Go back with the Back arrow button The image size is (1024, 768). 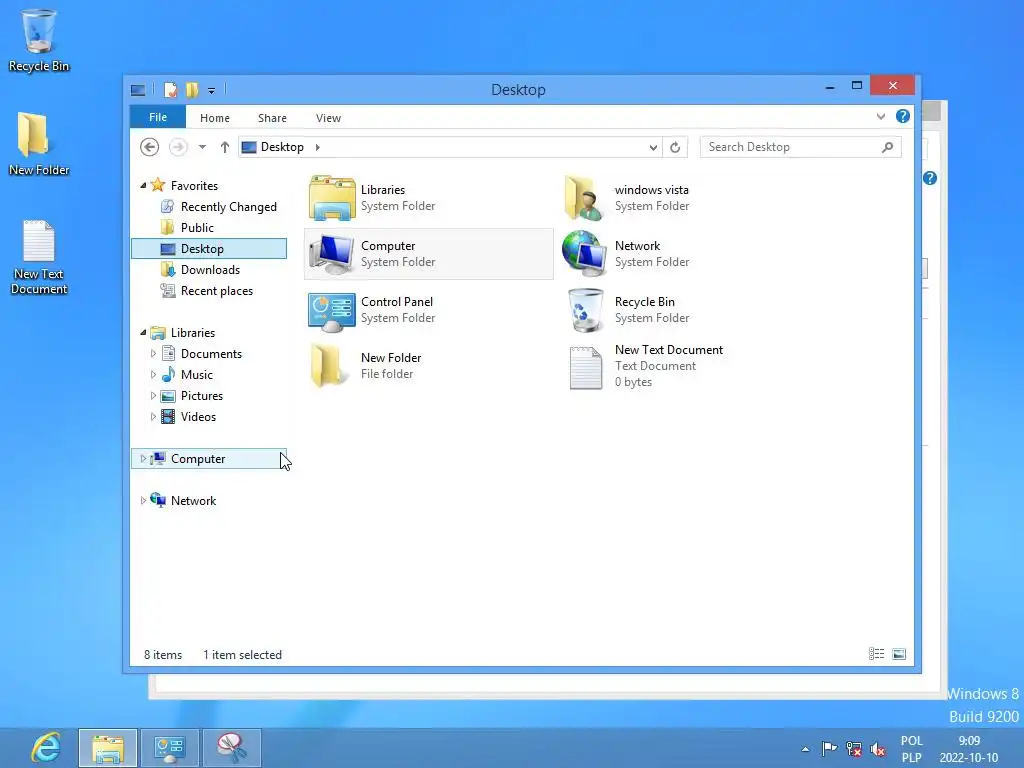coord(150,147)
